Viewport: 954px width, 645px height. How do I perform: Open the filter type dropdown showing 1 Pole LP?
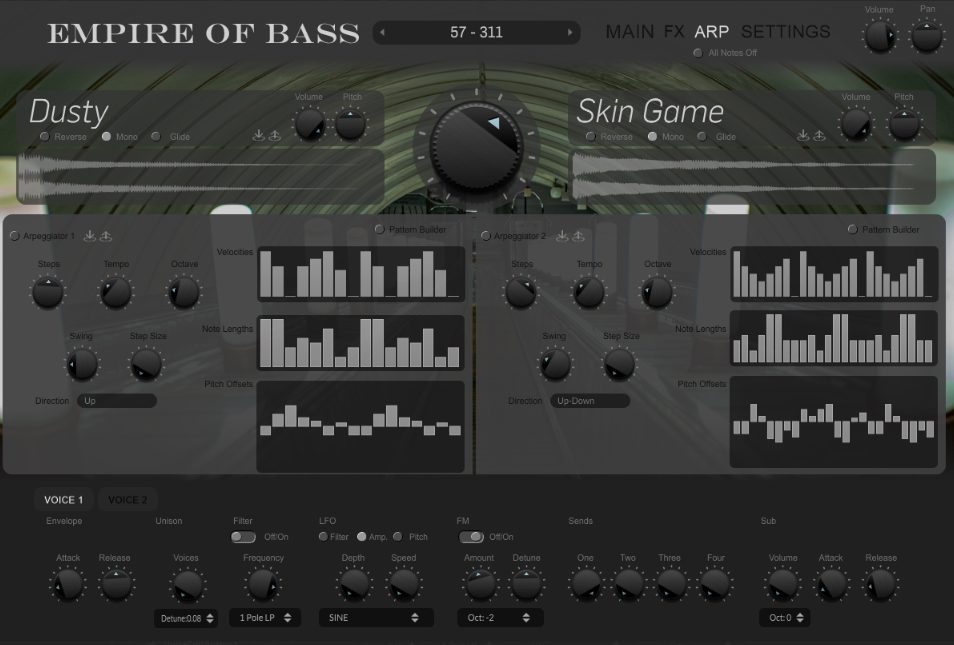coord(263,618)
